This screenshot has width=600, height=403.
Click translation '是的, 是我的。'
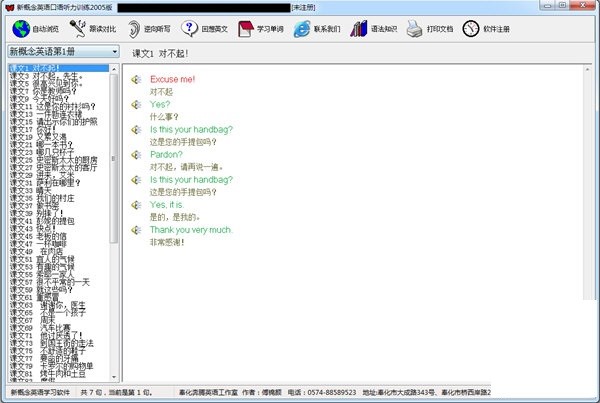[175, 217]
